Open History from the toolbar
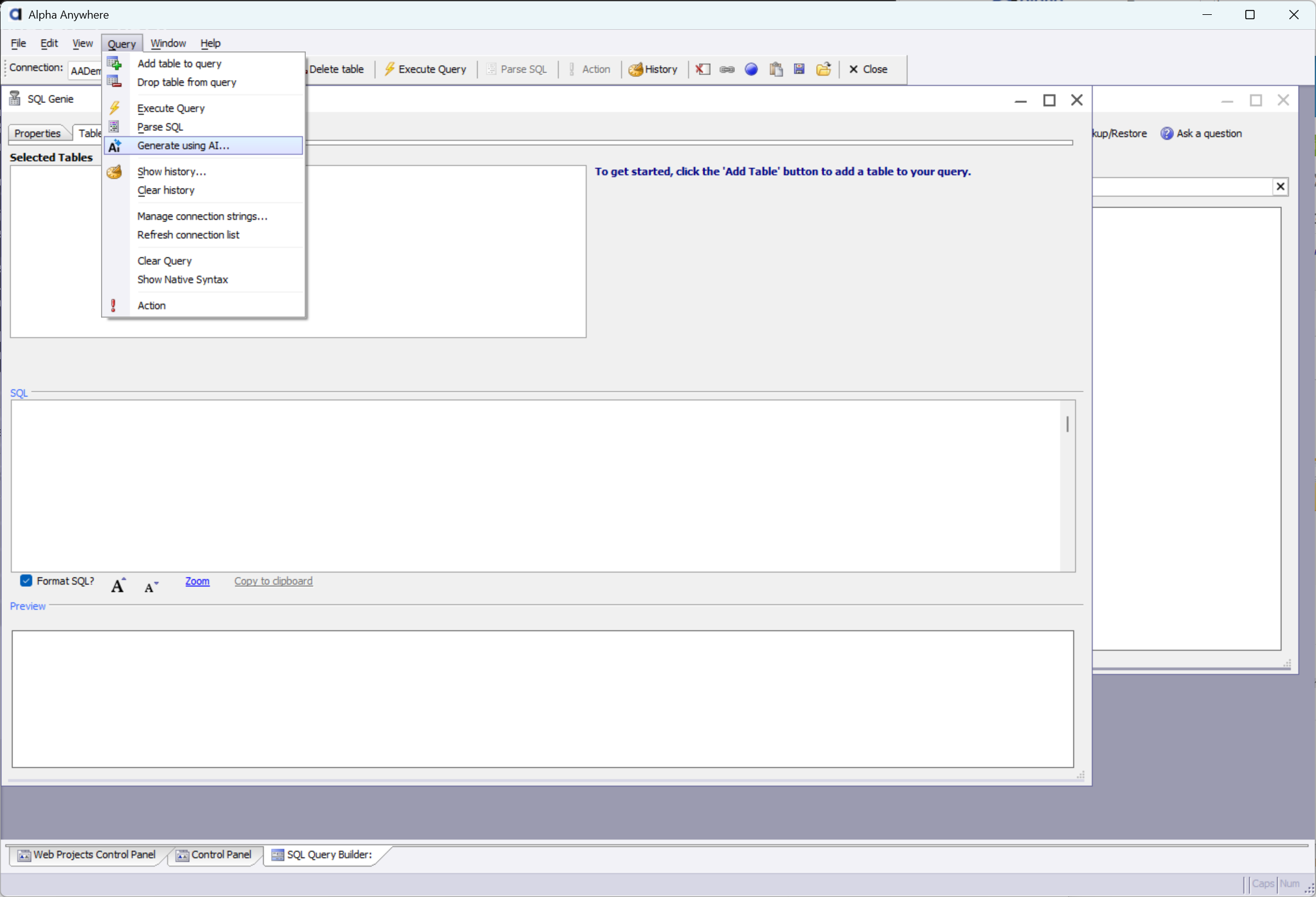1316x897 pixels. (x=653, y=69)
